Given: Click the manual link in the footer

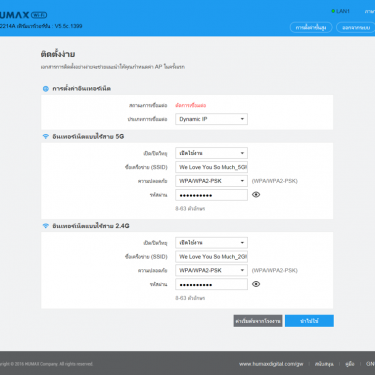Looking at the screenshot, I should click(350, 364).
